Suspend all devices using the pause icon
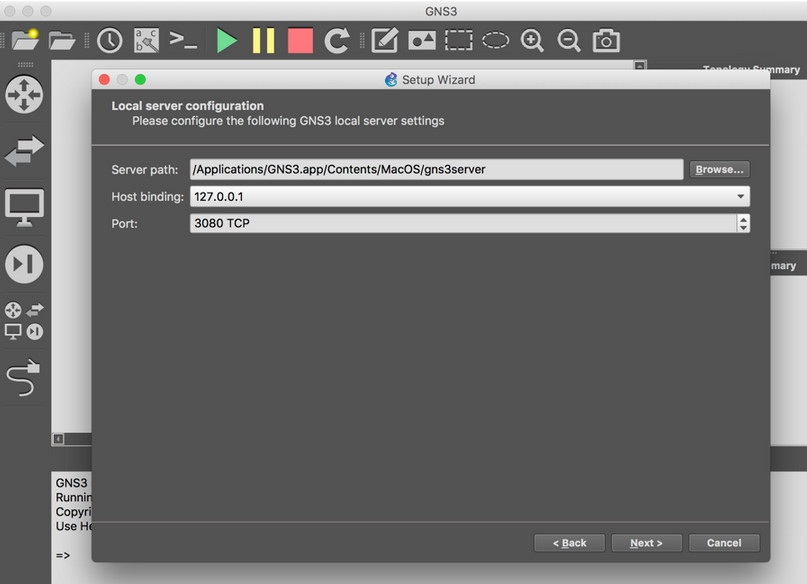 [x=262, y=40]
